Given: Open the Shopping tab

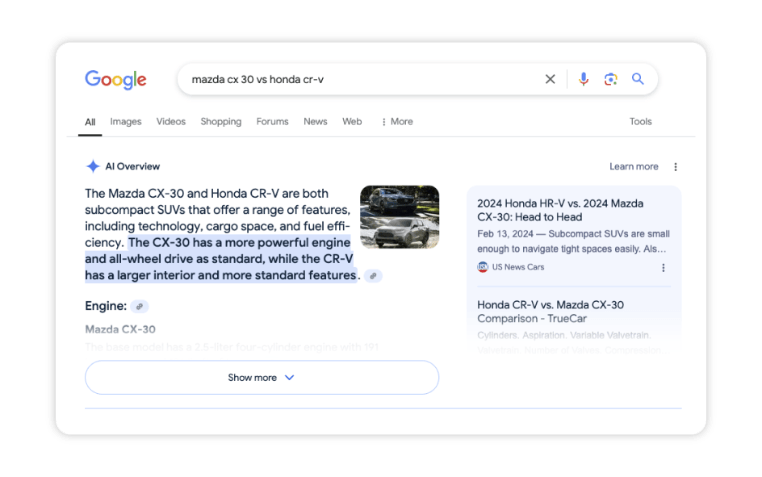Looking at the screenshot, I should pos(221,121).
